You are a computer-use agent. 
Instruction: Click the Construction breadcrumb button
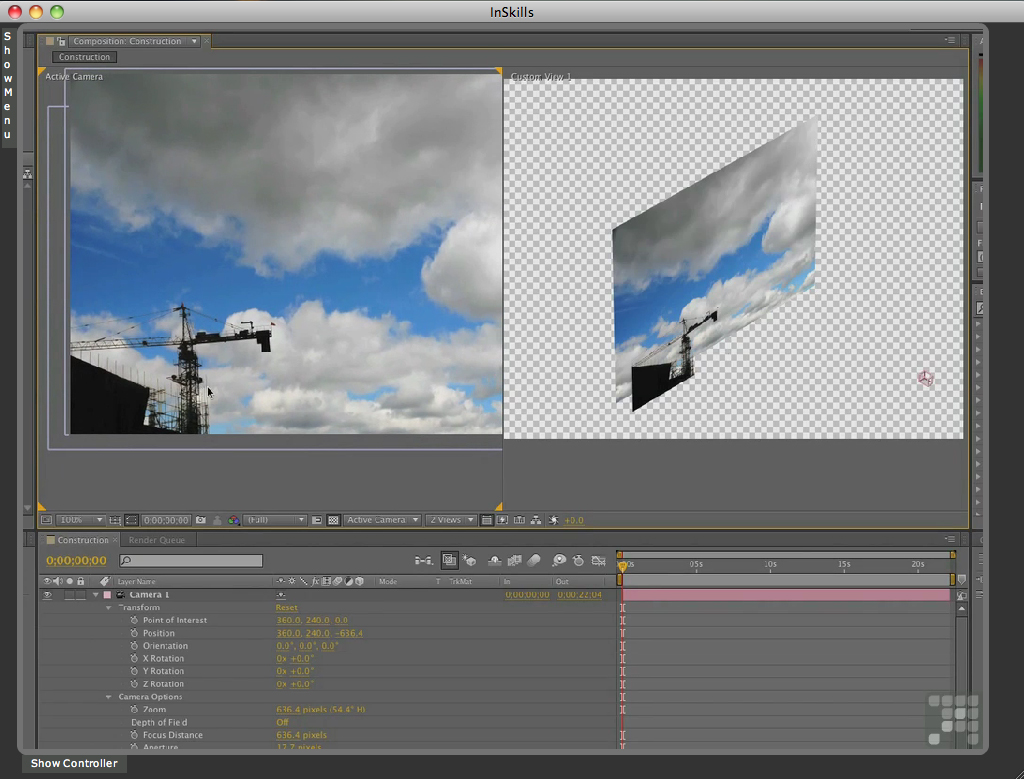coord(84,57)
